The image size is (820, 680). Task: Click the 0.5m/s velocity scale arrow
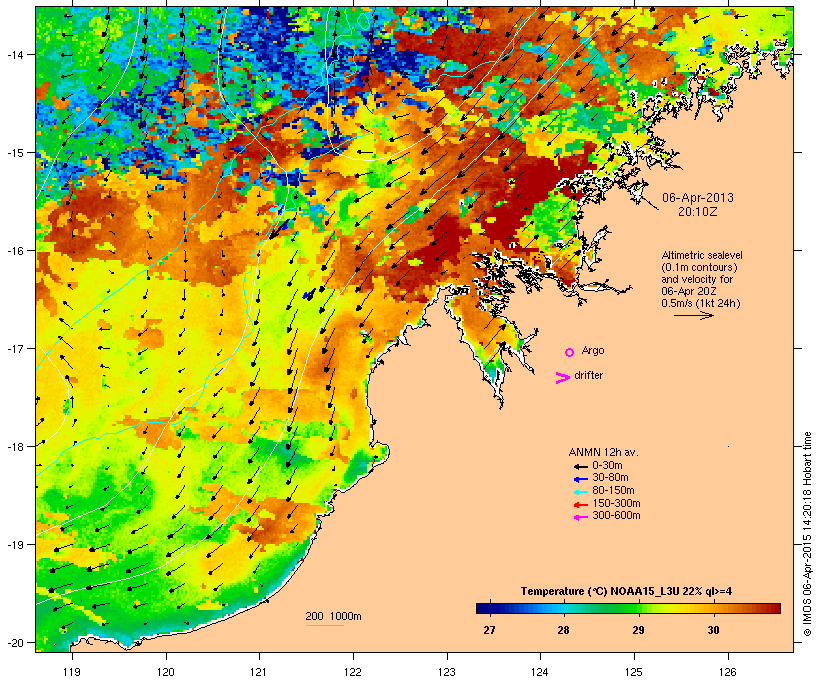(x=693, y=315)
